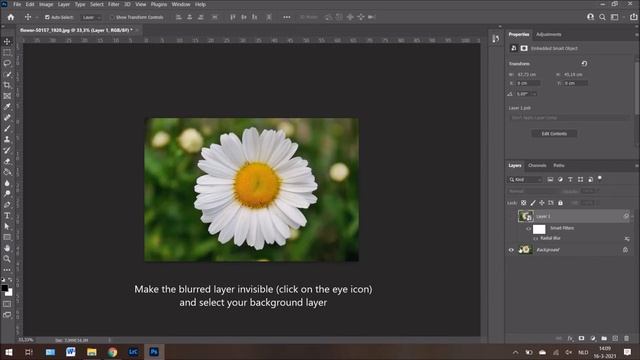Viewport: 640px width, 360px height.
Task: Select the Hand tool
Action: pos(7,248)
